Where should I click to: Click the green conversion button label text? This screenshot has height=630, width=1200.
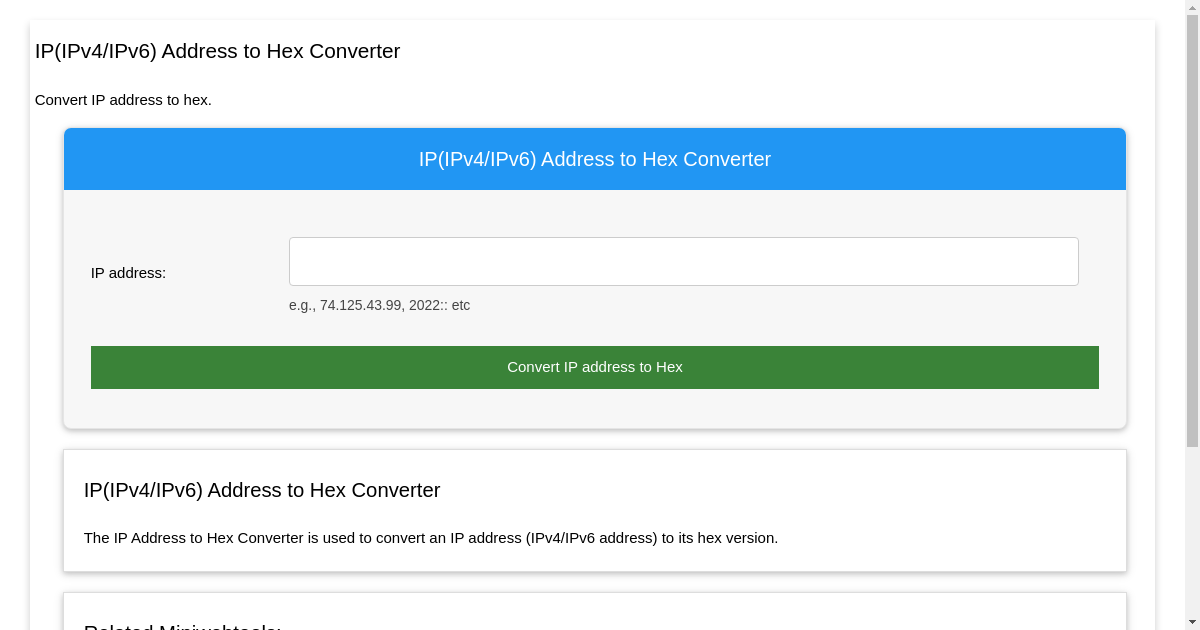coord(594,367)
